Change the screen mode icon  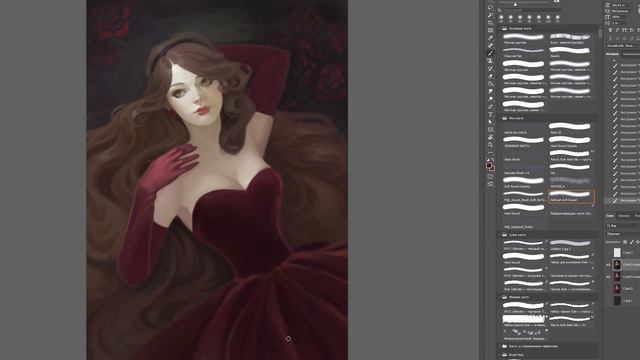[490, 184]
